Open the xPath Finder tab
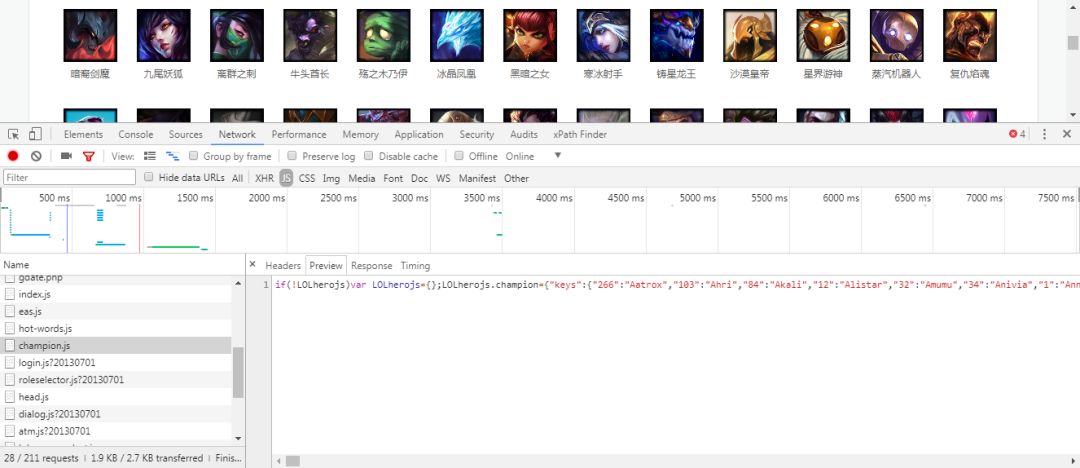The width and height of the screenshot is (1080, 468). click(580, 134)
